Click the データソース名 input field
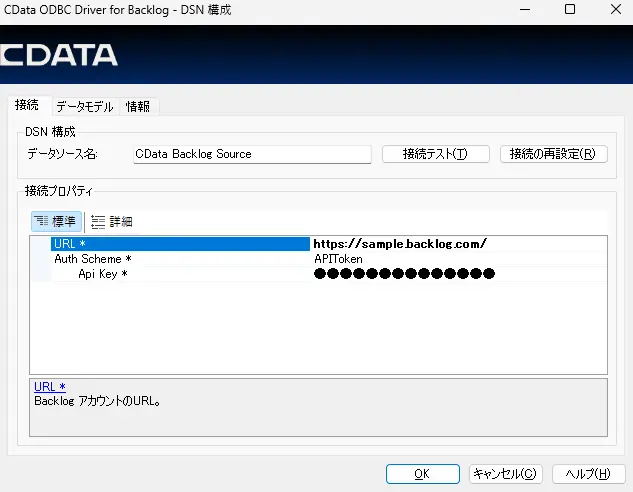Viewport: 633px width, 492px height. (x=252, y=154)
